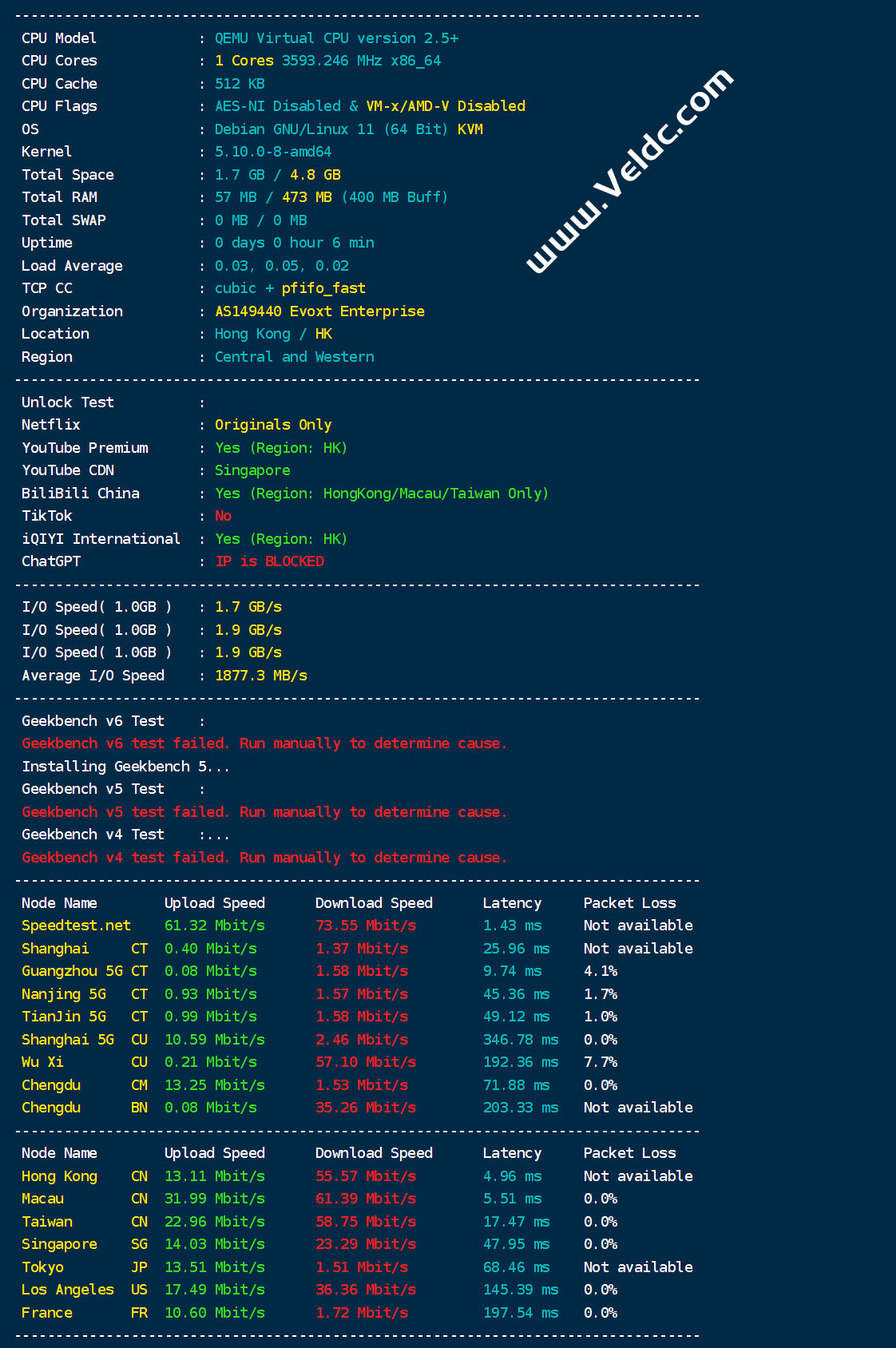
Task: Click the Los Angeles node name
Action: [68, 1290]
